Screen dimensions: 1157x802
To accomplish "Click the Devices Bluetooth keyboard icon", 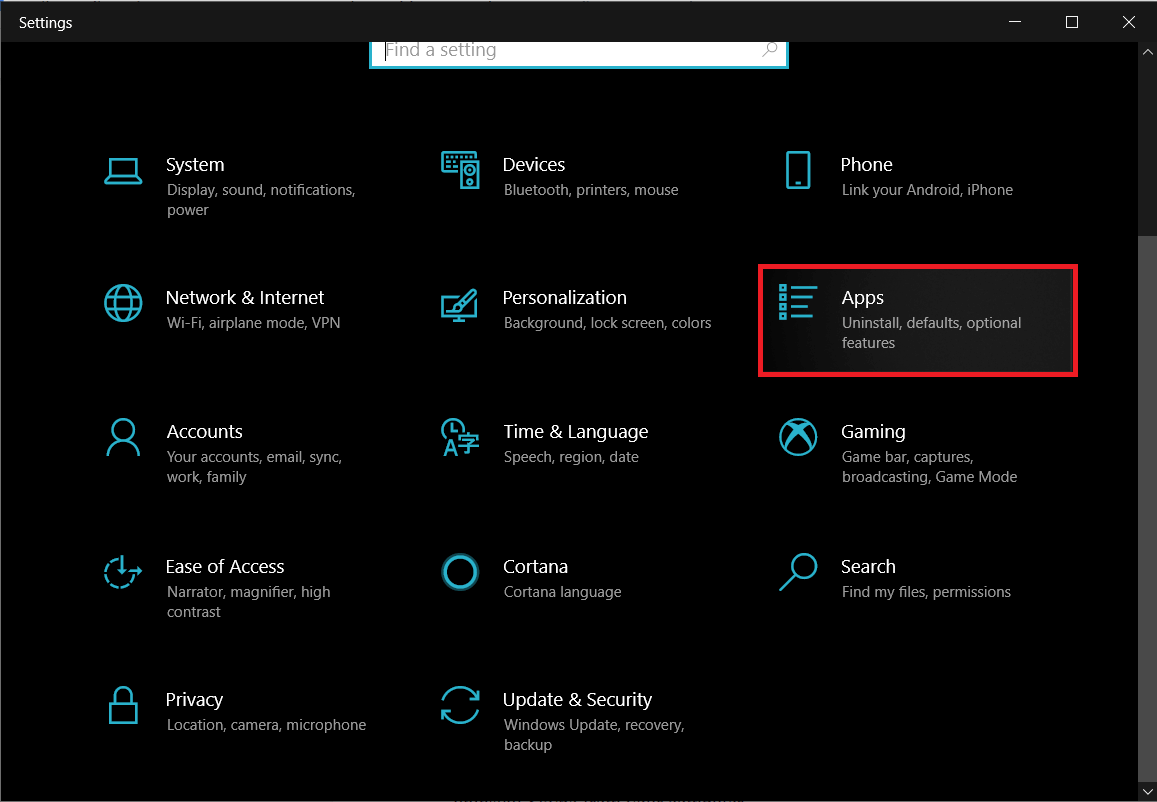I will point(460,170).
